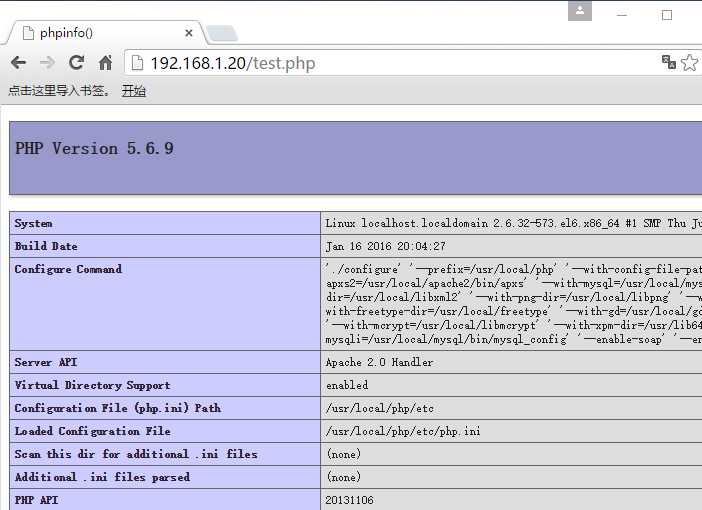The image size is (702, 510).
Task: Select the Loaded Configuration File label
Action: pos(93,431)
